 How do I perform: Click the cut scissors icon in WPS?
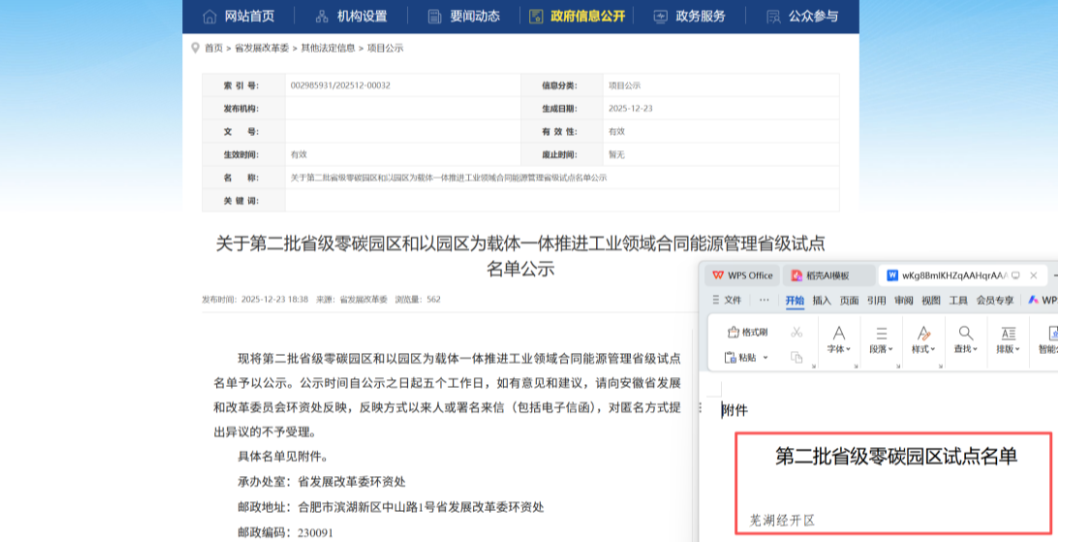click(797, 332)
